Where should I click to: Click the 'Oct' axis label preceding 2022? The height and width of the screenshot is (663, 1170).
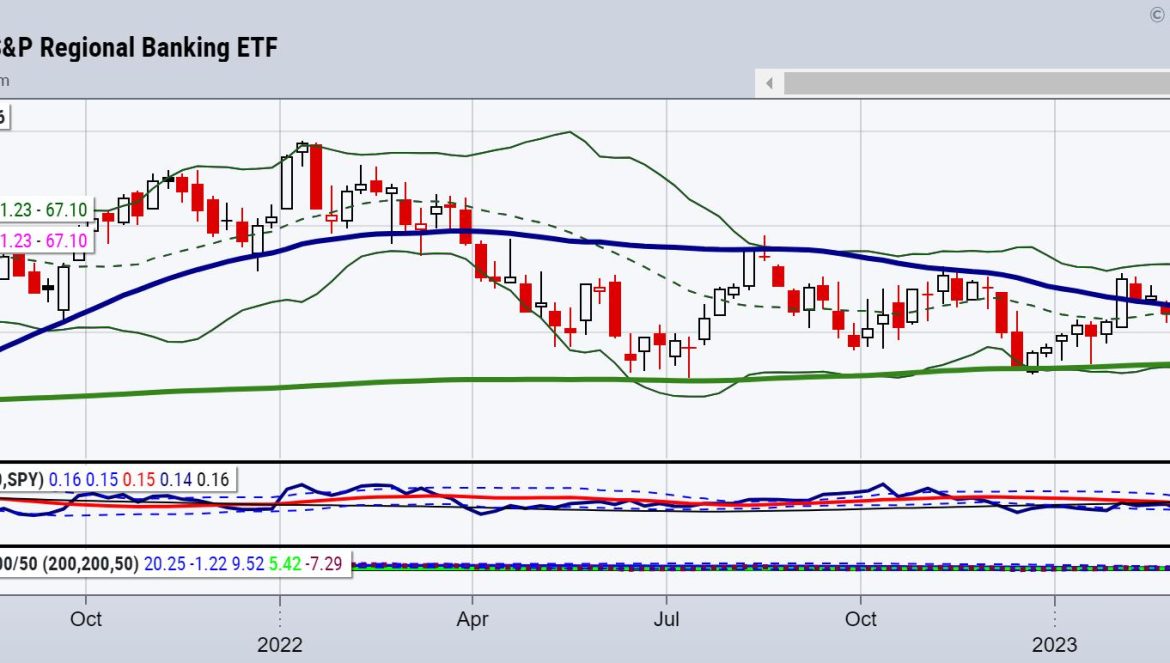click(x=86, y=619)
